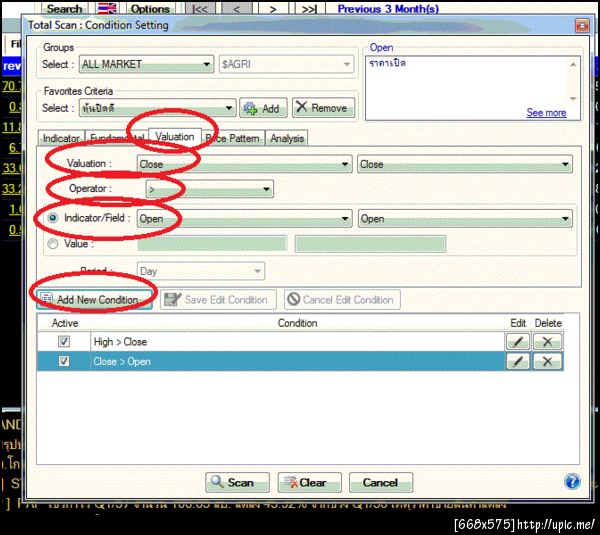
Task: Delete the Close > Open condition
Action: click(548, 361)
